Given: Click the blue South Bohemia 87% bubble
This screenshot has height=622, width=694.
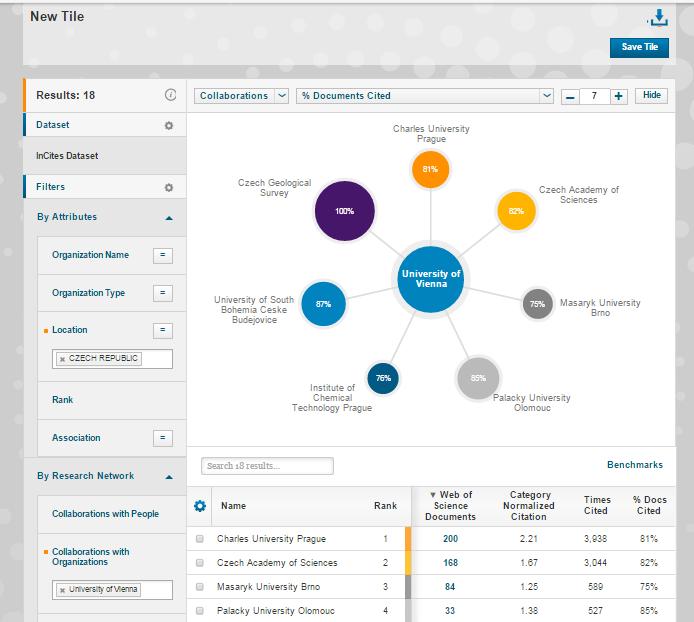Looking at the screenshot, I should 323,304.
